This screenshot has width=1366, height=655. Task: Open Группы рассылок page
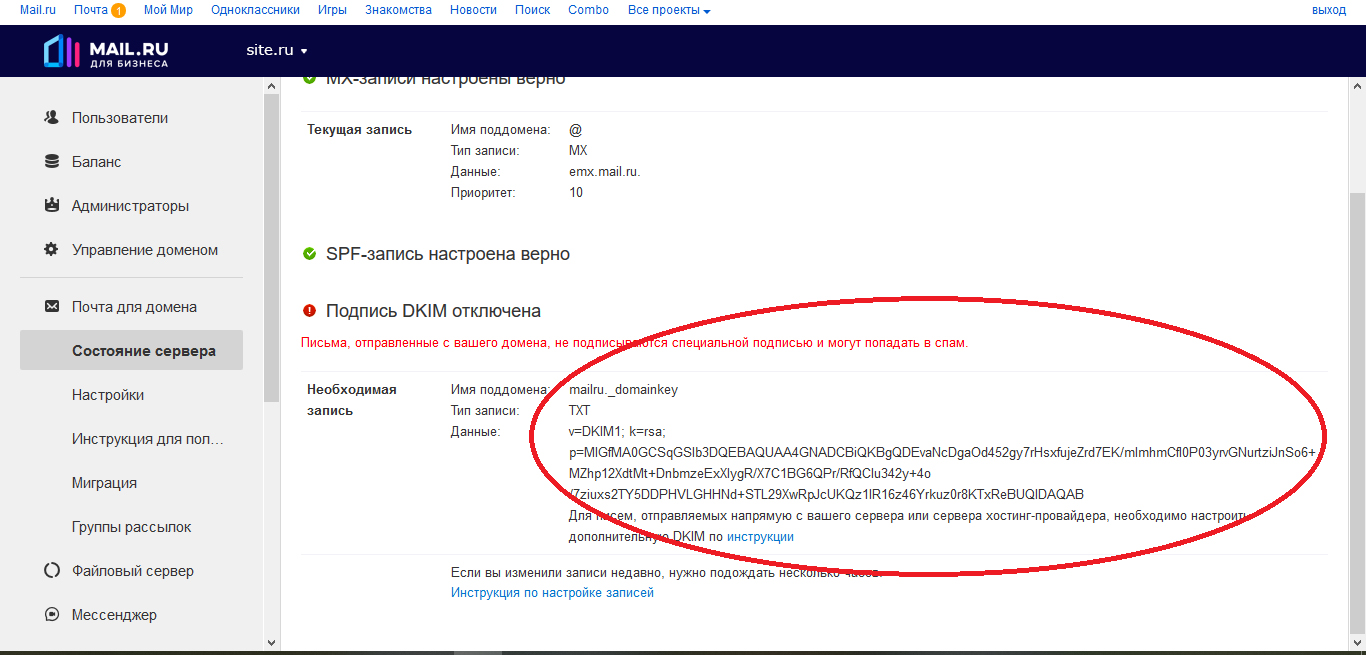click(x=131, y=527)
